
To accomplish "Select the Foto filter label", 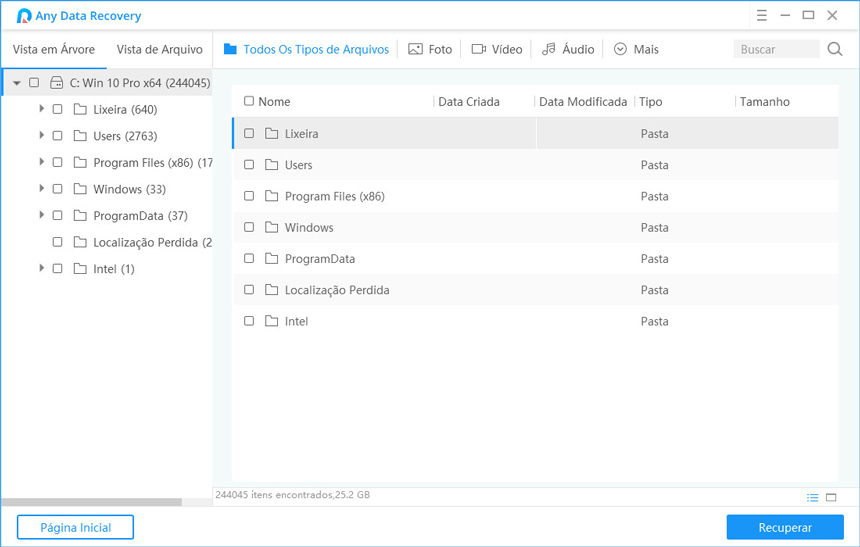I will coord(440,49).
